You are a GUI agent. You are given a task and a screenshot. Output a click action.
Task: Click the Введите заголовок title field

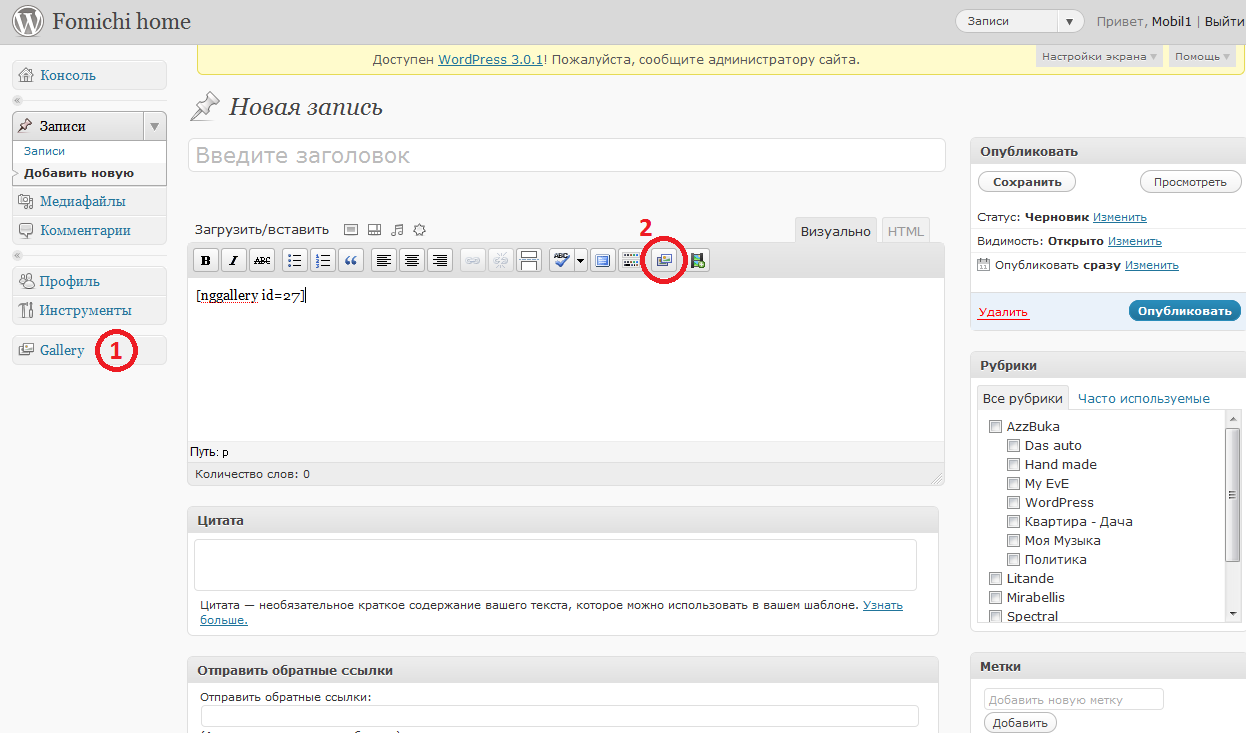tap(567, 155)
